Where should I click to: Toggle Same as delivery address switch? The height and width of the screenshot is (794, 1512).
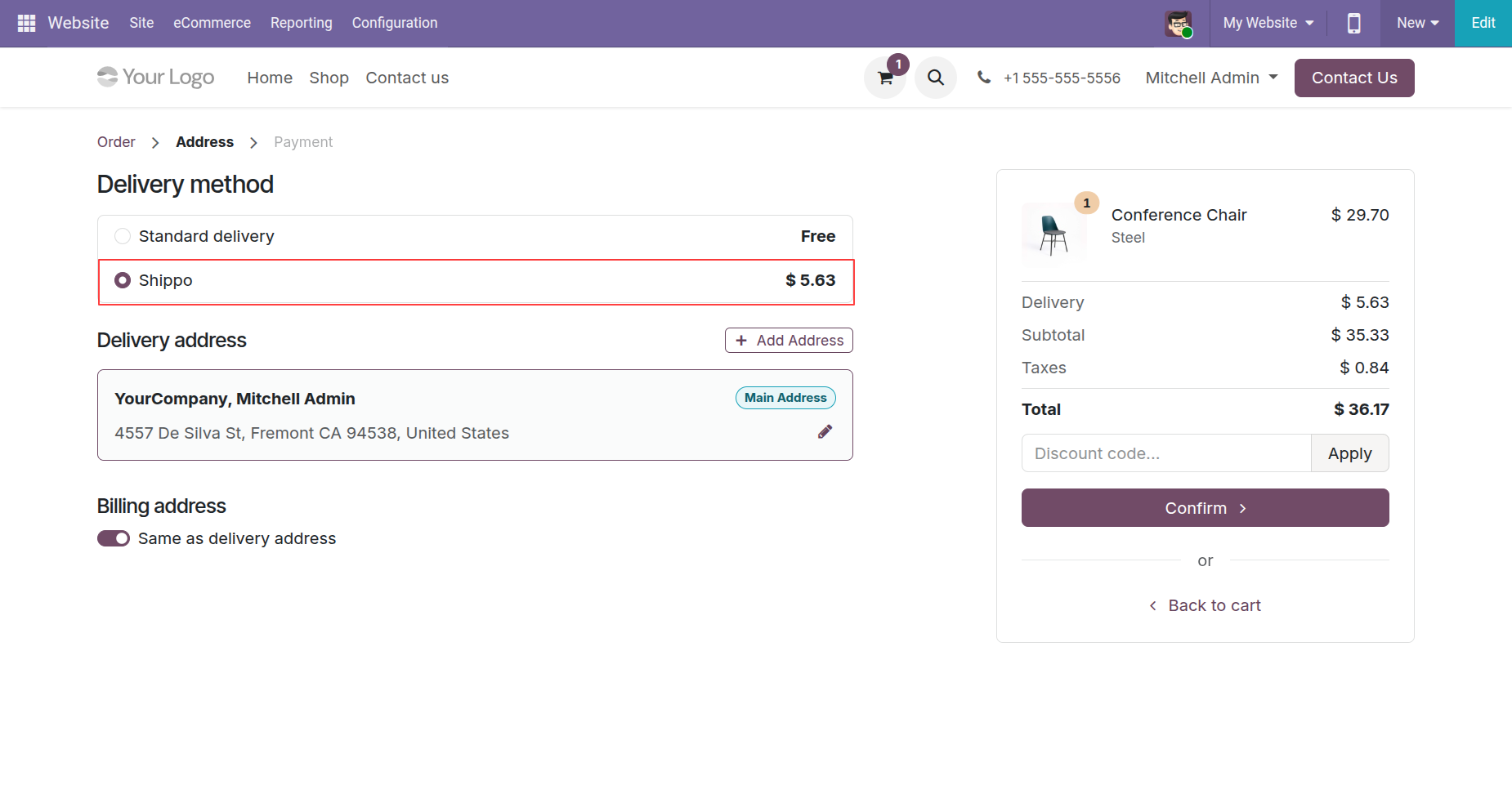tap(114, 538)
